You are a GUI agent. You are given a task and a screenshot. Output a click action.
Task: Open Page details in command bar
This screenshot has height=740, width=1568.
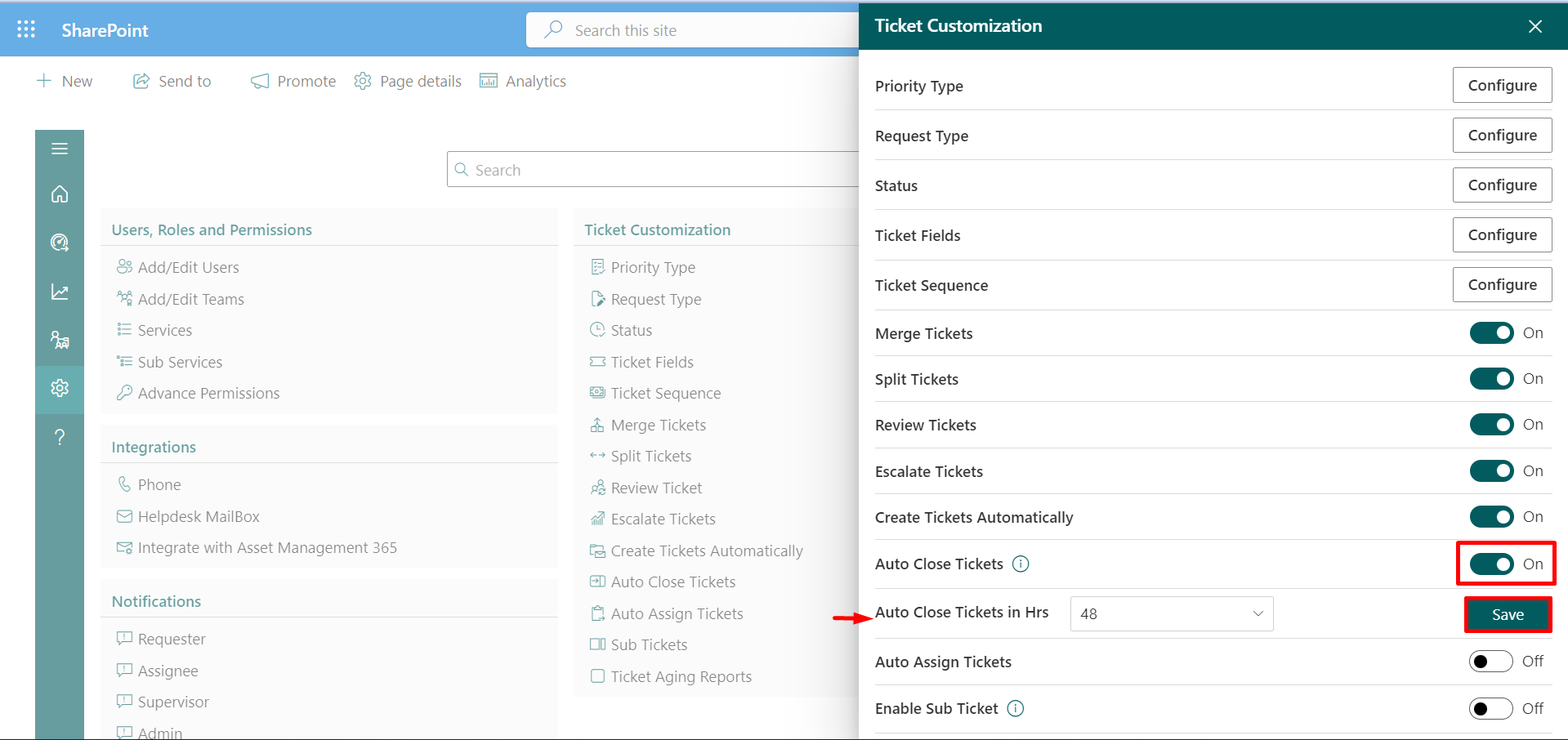click(x=408, y=81)
